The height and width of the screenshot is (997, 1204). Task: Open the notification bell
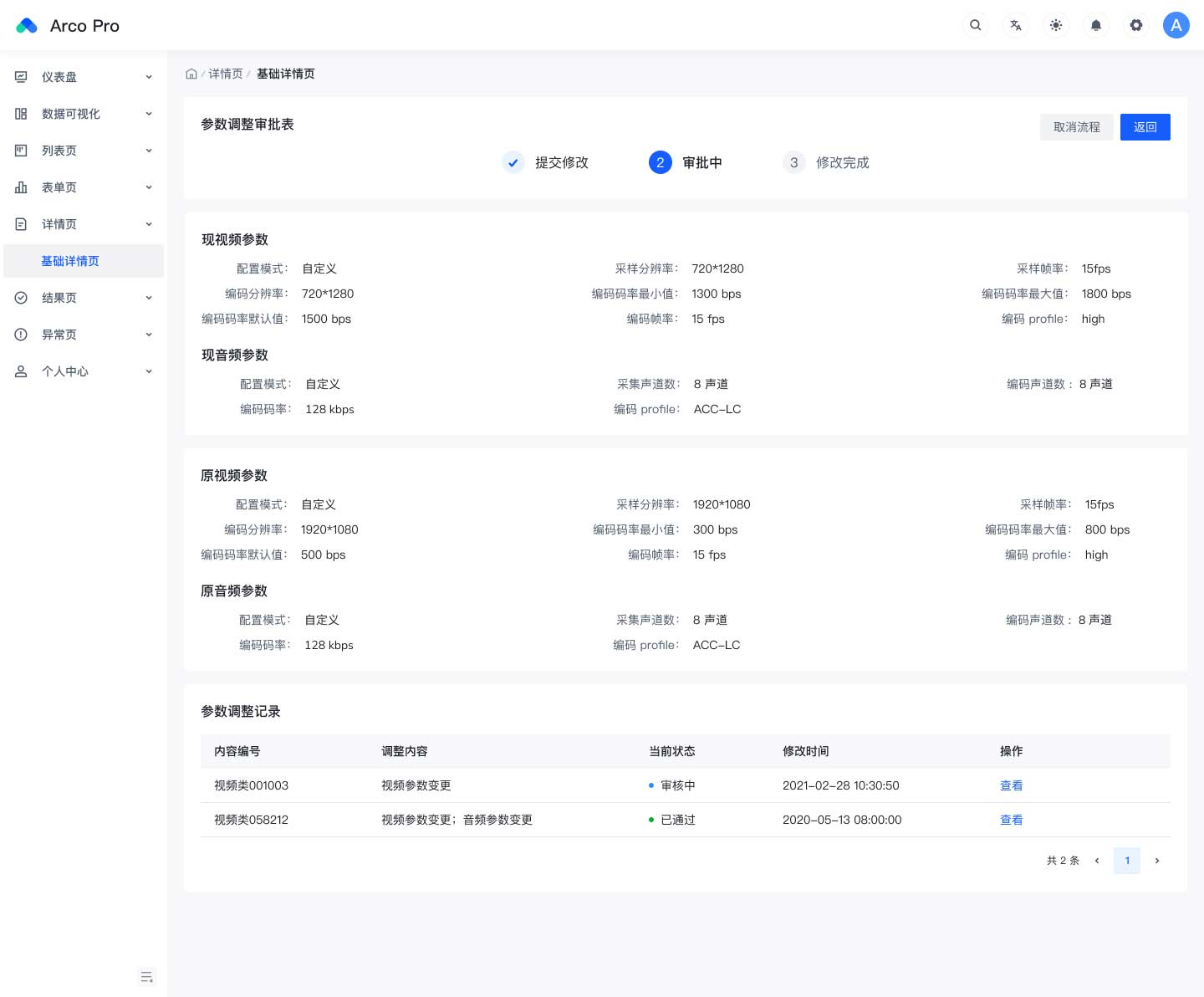pyautogui.click(x=1095, y=25)
